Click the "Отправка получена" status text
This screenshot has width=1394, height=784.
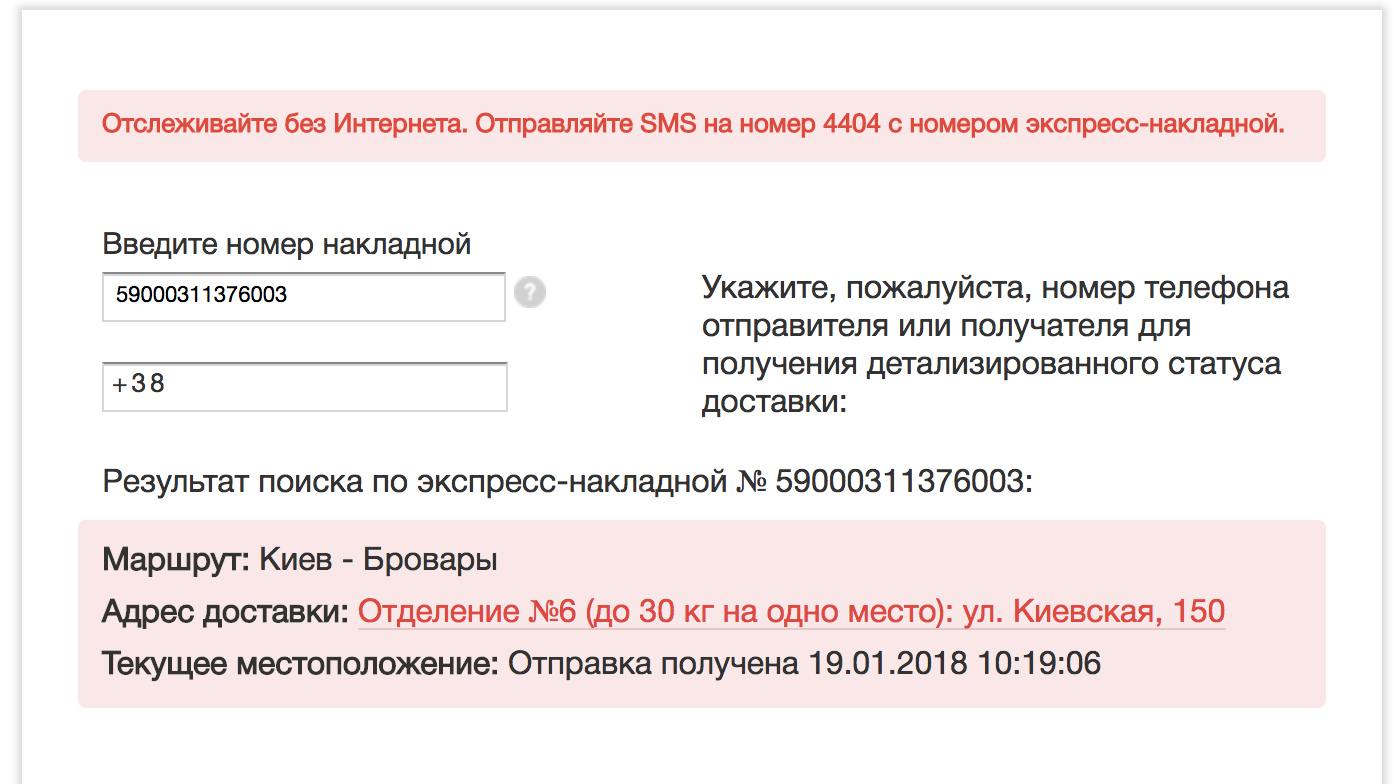click(x=653, y=663)
